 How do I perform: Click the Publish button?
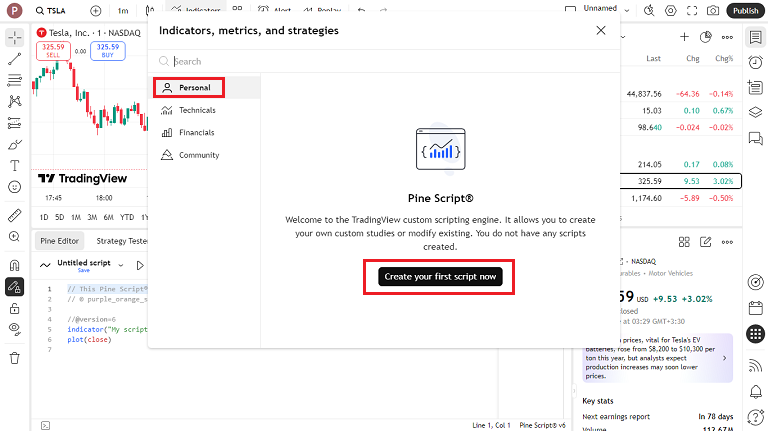click(x=745, y=10)
